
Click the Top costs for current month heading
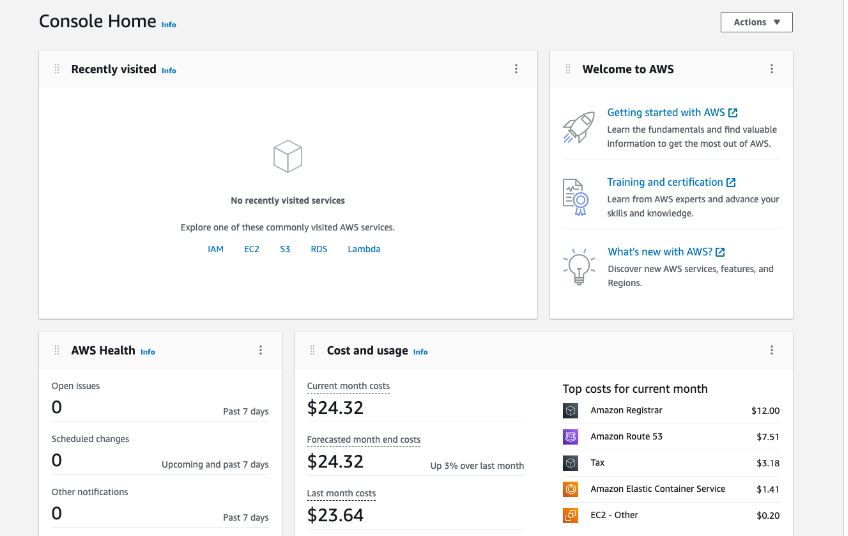[x=635, y=389]
